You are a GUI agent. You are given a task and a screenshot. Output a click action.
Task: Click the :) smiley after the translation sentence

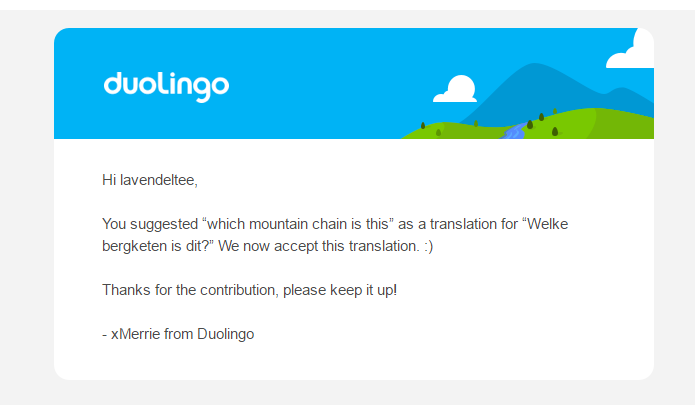(x=428, y=246)
